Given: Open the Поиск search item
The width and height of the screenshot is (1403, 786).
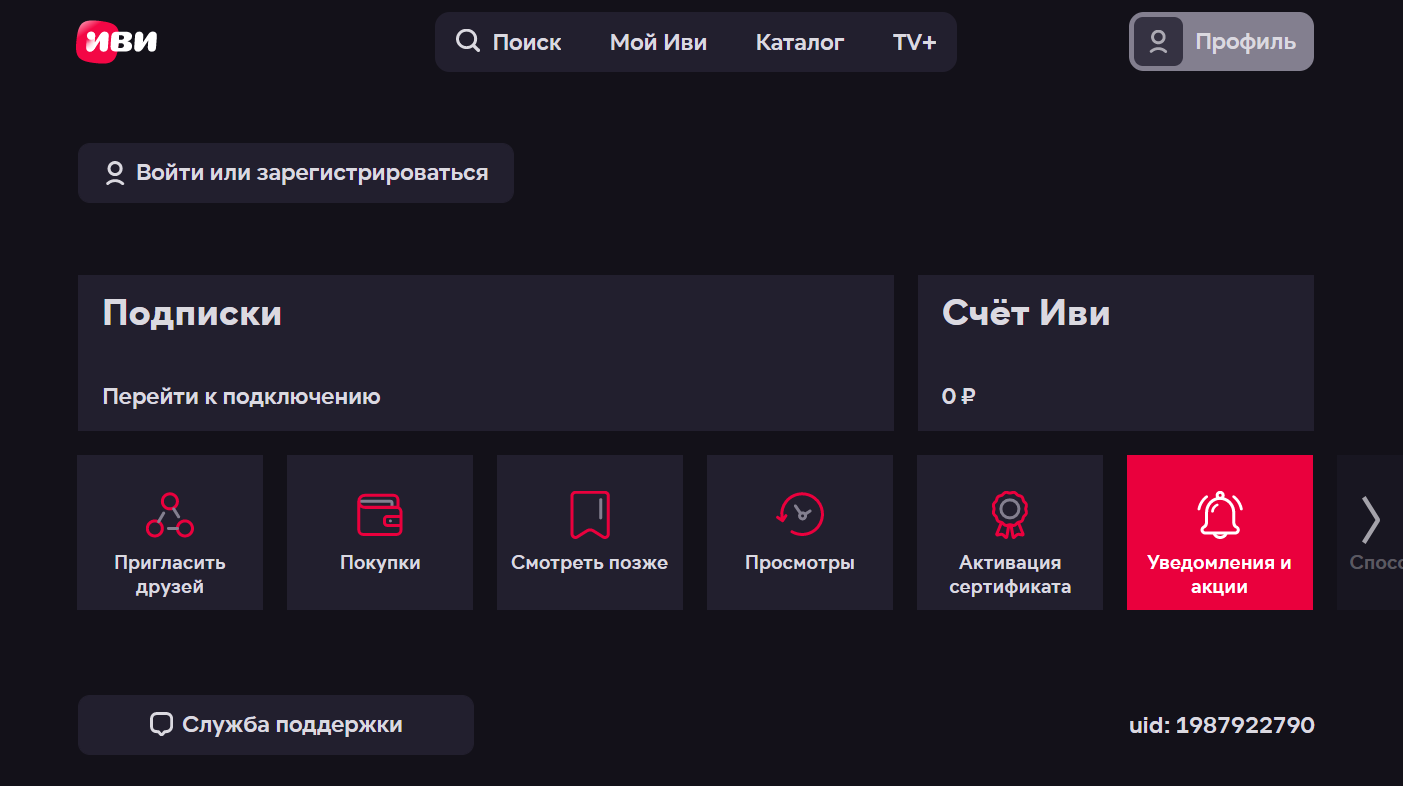Looking at the screenshot, I should pos(509,42).
